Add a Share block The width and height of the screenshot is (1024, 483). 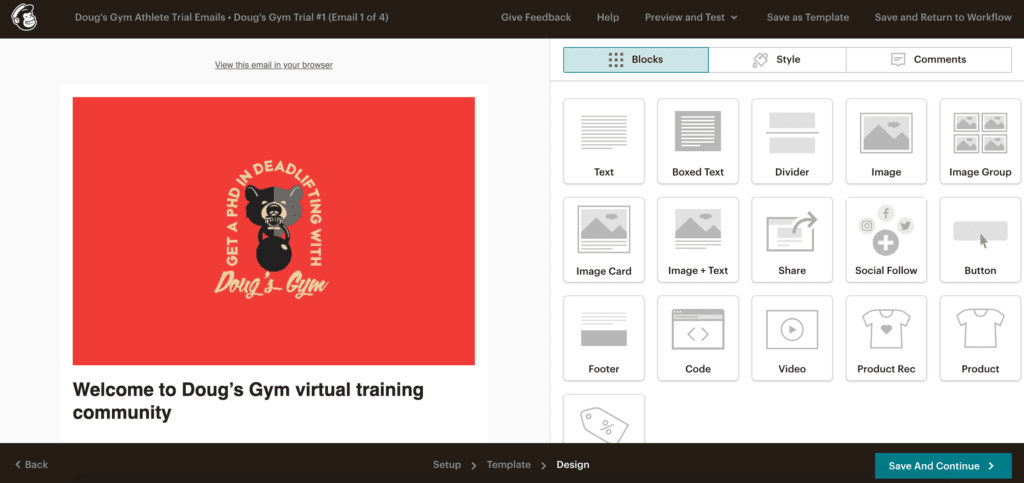792,240
